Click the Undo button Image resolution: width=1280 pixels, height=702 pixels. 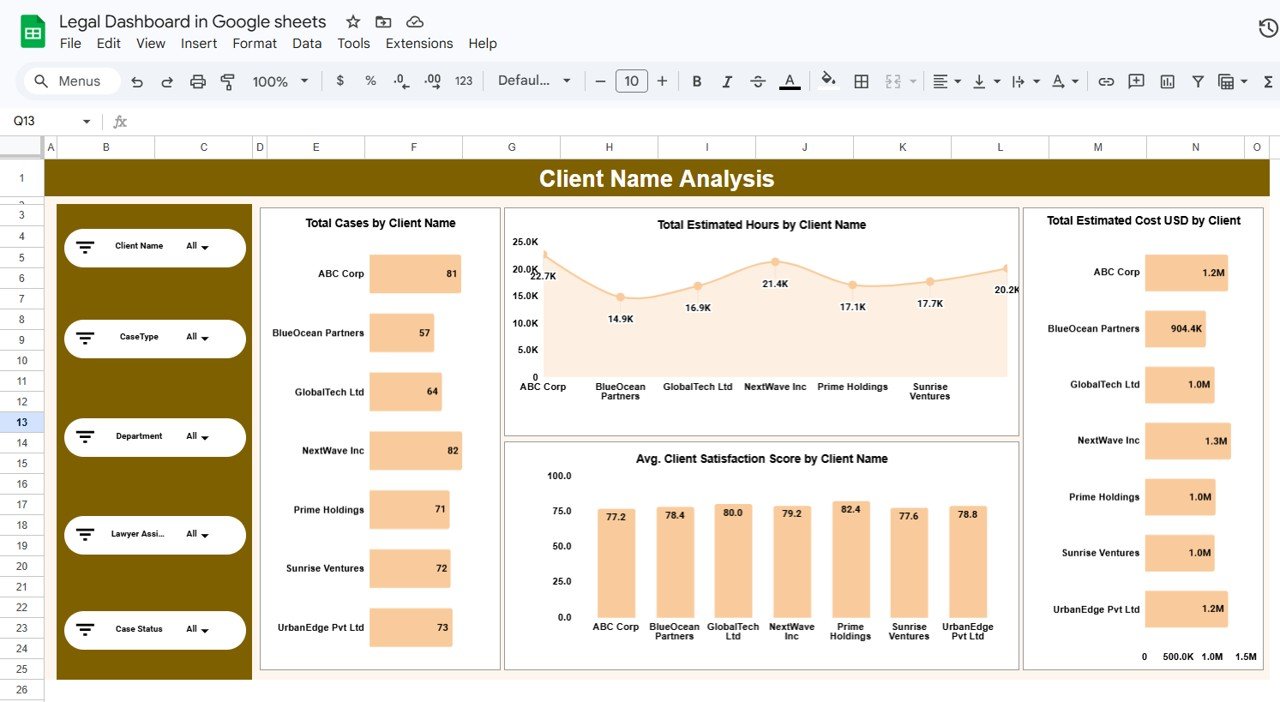[x=137, y=81]
